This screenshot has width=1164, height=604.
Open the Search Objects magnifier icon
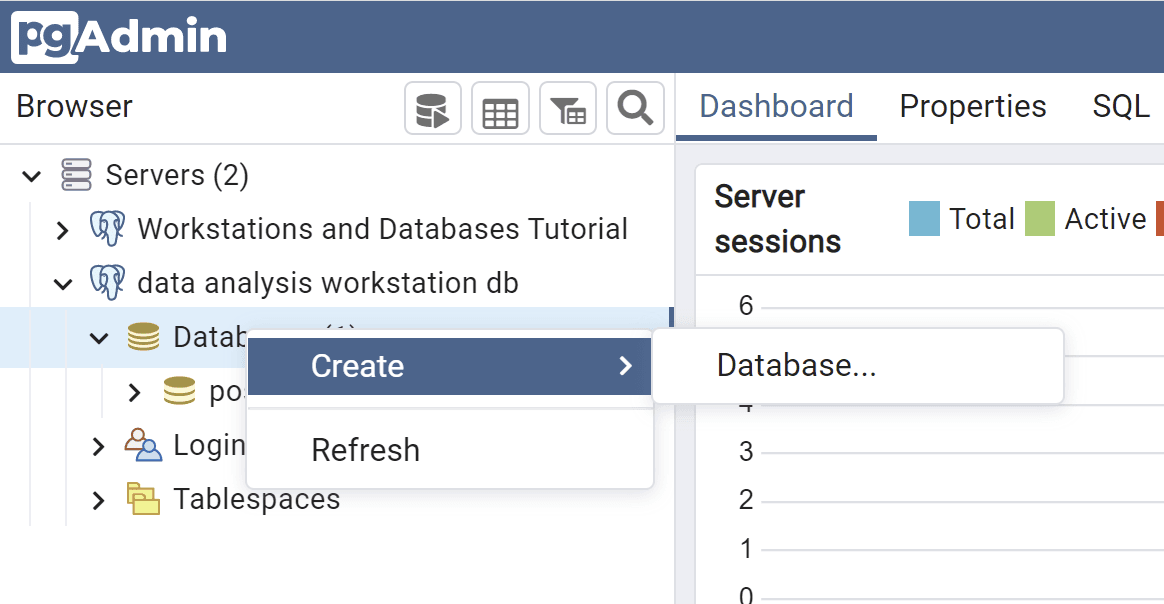pyautogui.click(x=635, y=108)
